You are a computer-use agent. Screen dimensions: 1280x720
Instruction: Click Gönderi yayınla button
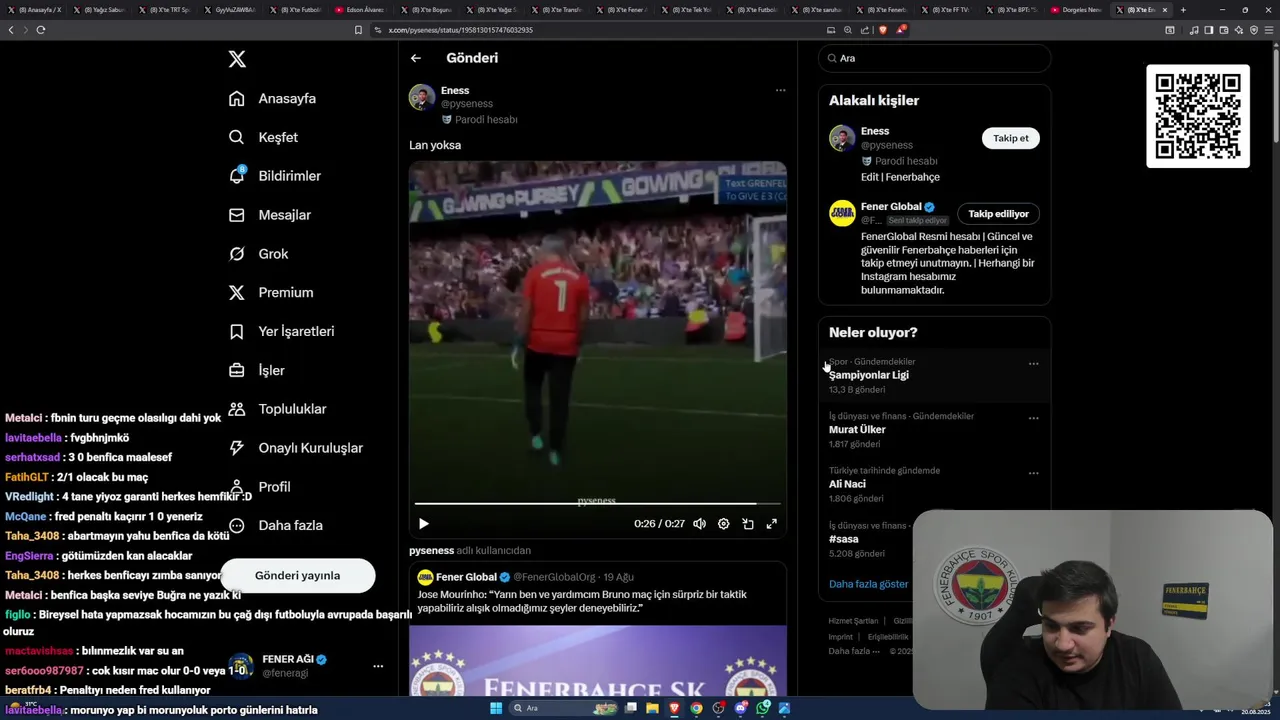pos(297,575)
